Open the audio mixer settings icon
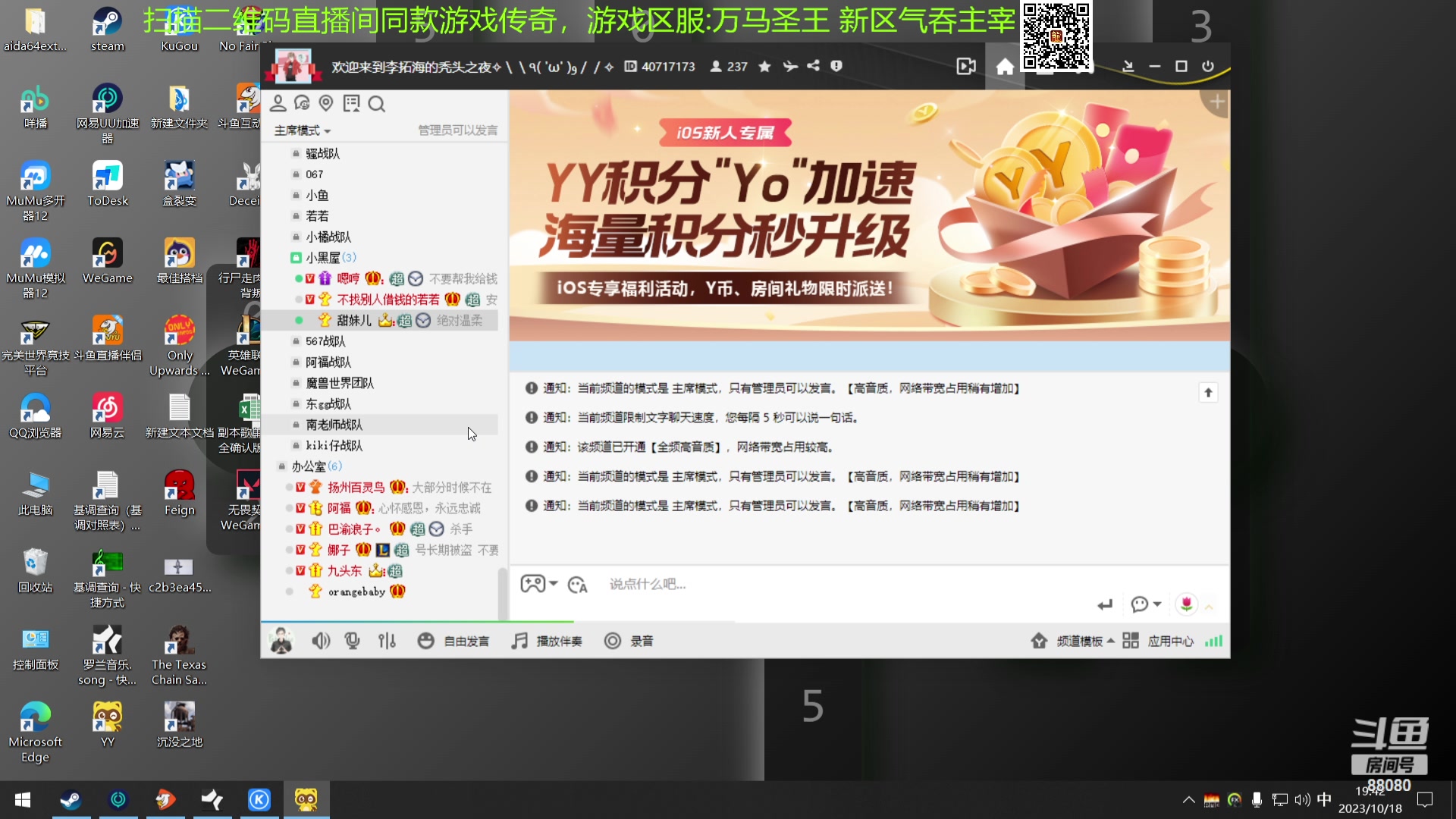Image resolution: width=1456 pixels, height=819 pixels. [387, 641]
